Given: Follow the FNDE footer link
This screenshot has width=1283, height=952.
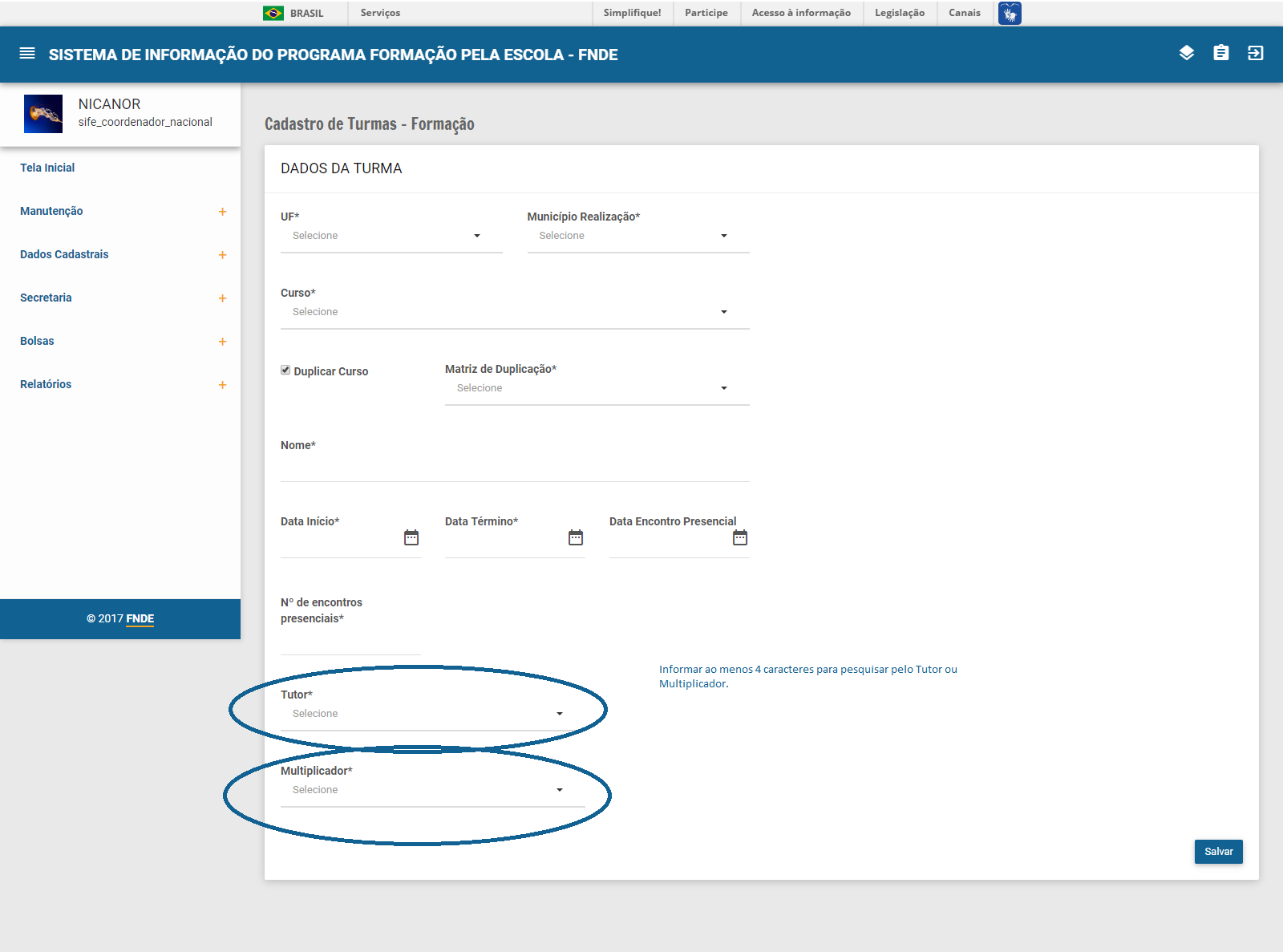Looking at the screenshot, I should click(x=140, y=618).
